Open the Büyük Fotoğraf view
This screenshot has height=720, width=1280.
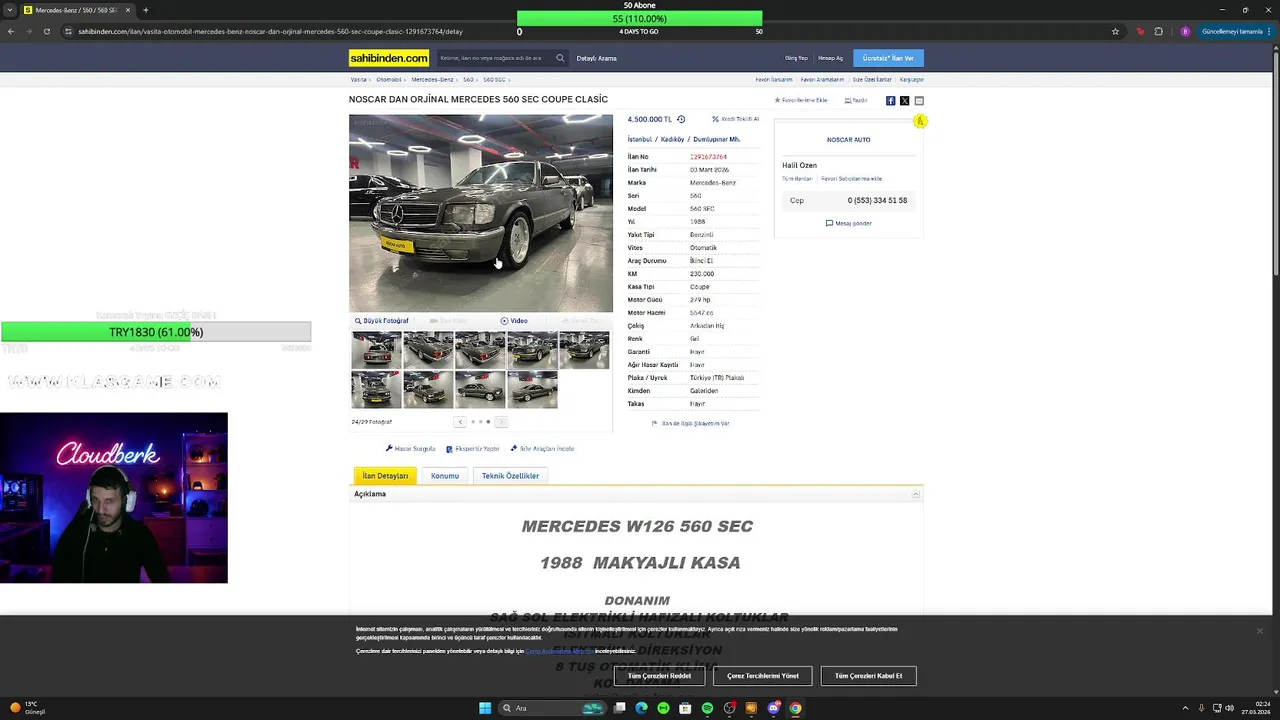(x=382, y=321)
